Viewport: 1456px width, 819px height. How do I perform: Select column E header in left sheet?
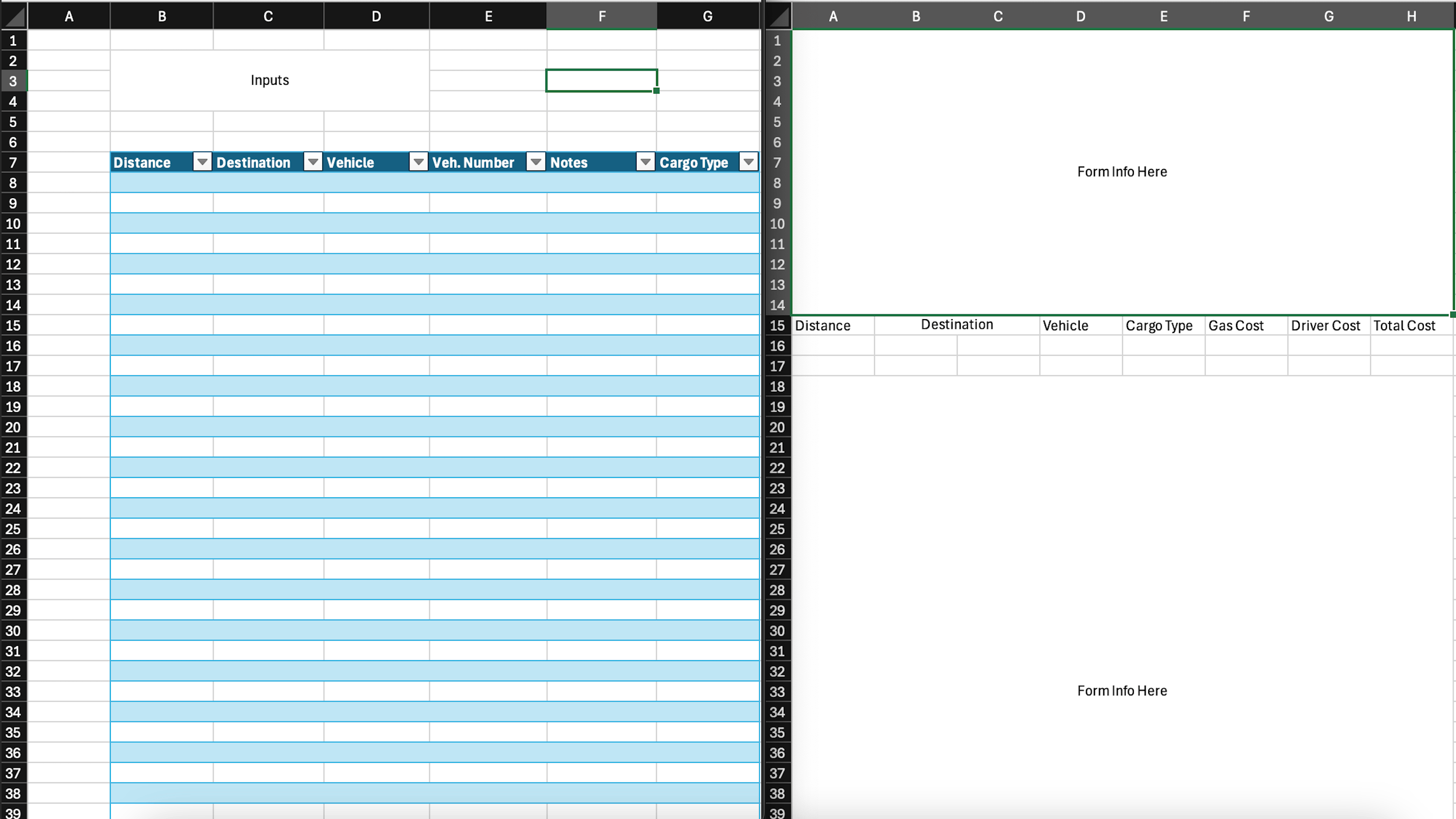pos(489,16)
